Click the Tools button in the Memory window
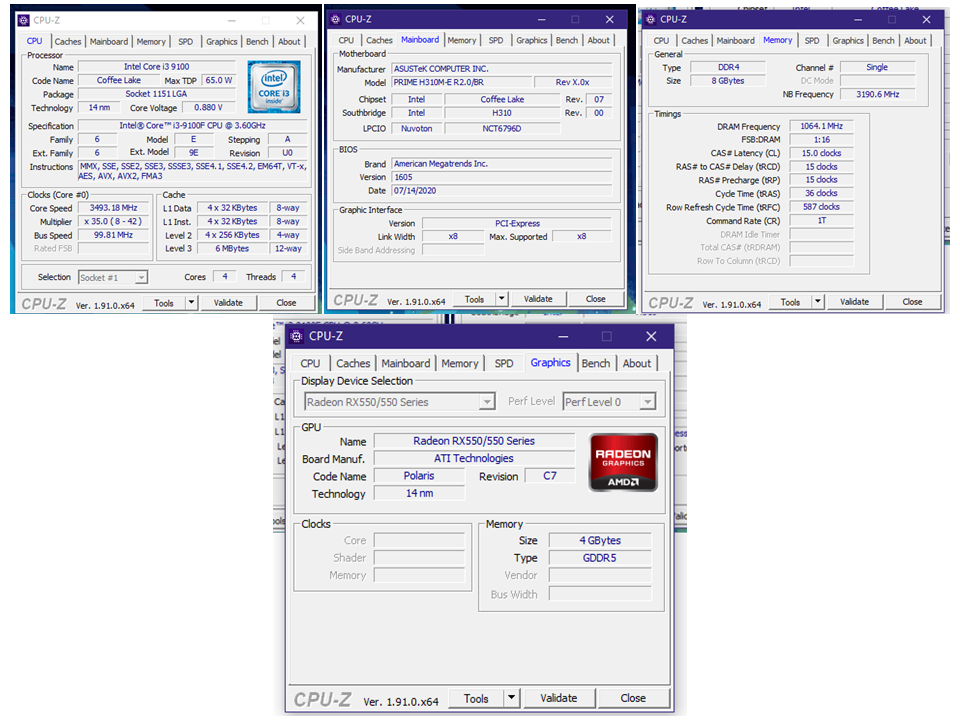The height and width of the screenshot is (720, 960). tap(790, 302)
